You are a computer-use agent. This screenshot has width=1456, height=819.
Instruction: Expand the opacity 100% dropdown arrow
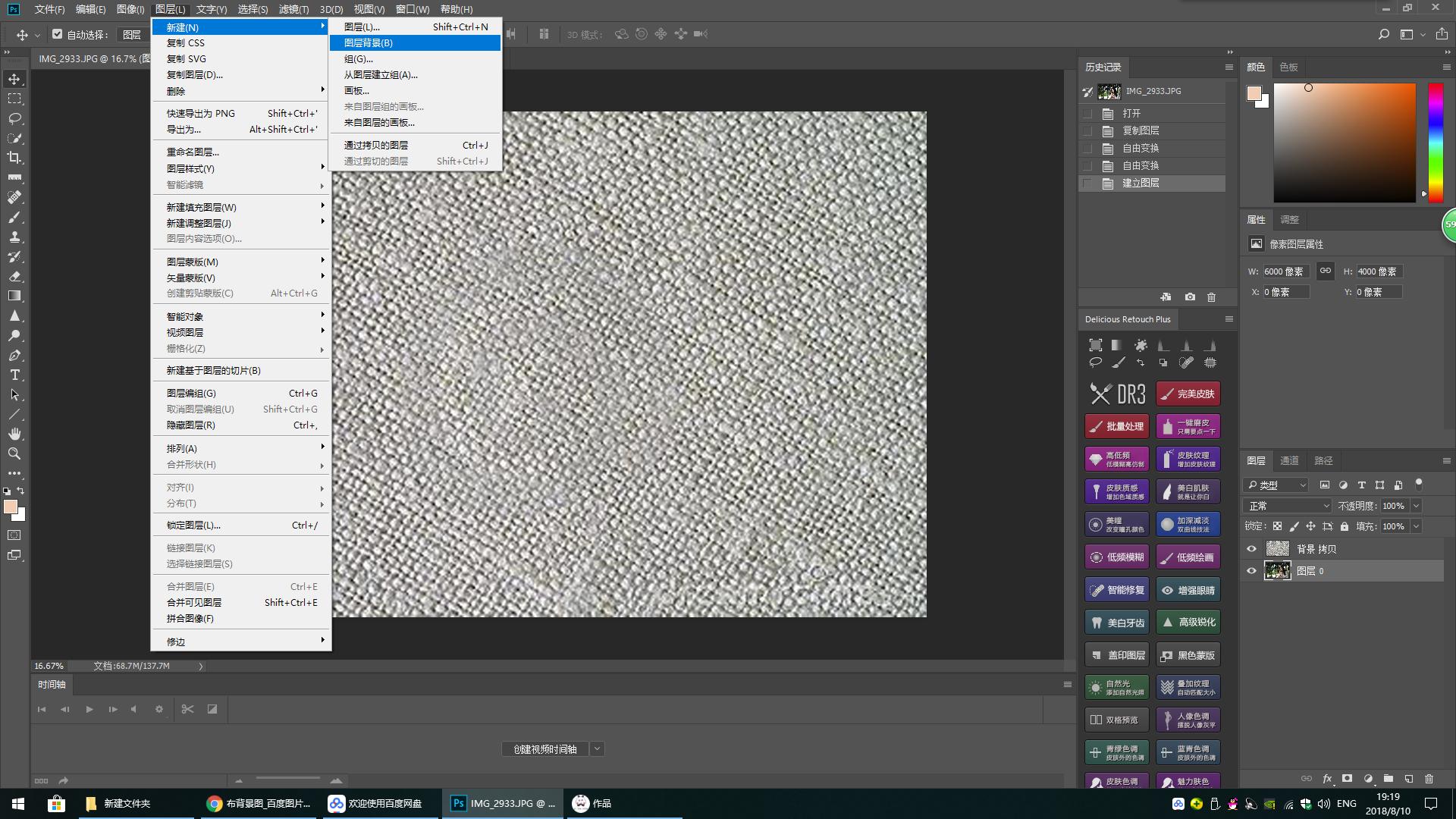point(1416,506)
